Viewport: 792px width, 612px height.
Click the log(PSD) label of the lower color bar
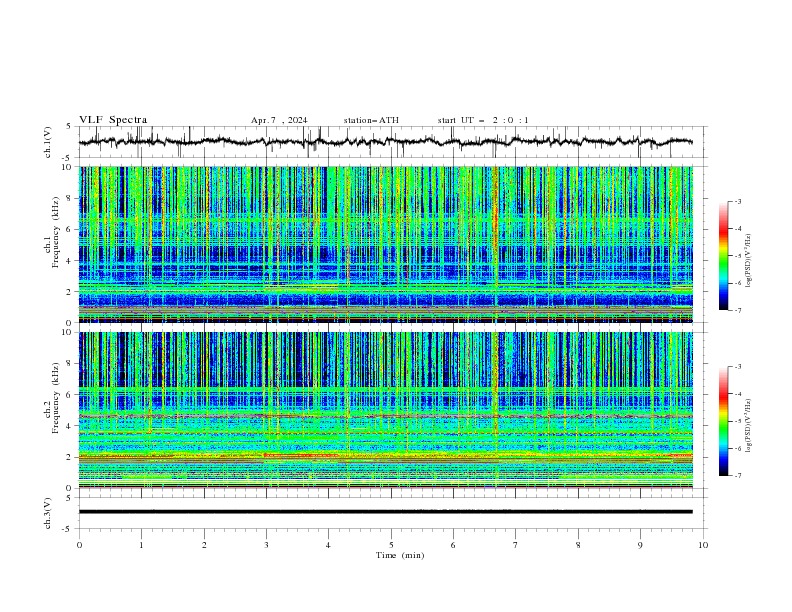(x=749, y=425)
